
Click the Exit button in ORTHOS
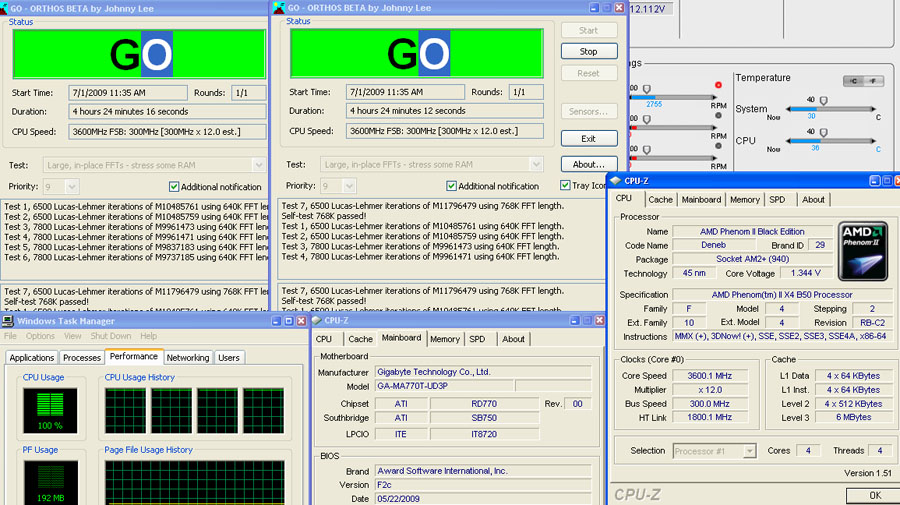pos(589,138)
